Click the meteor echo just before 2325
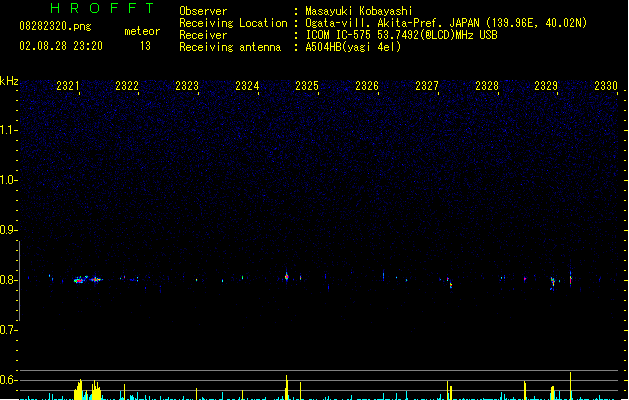Image resolution: width=629 pixels, height=400 pixels. [286, 276]
